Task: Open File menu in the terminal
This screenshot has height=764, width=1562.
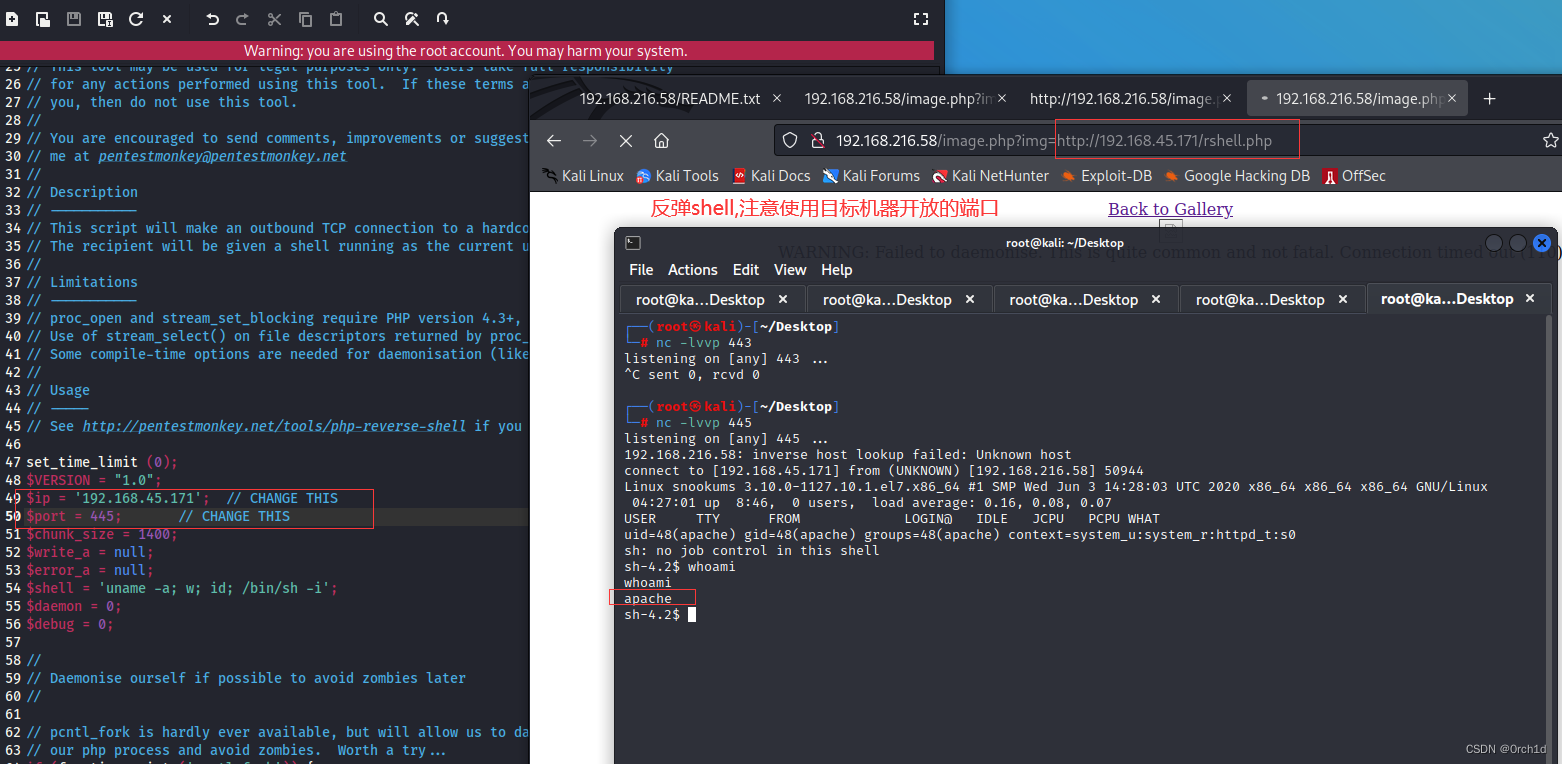Action: click(x=641, y=270)
